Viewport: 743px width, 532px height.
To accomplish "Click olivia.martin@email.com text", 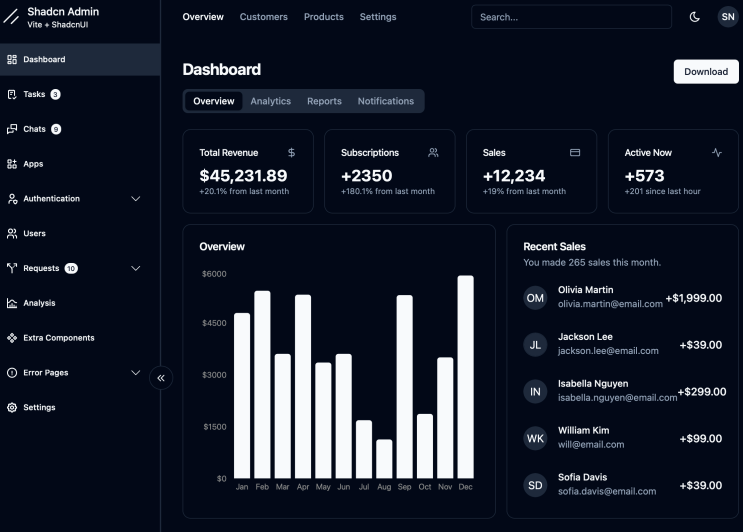I will click(610, 304).
